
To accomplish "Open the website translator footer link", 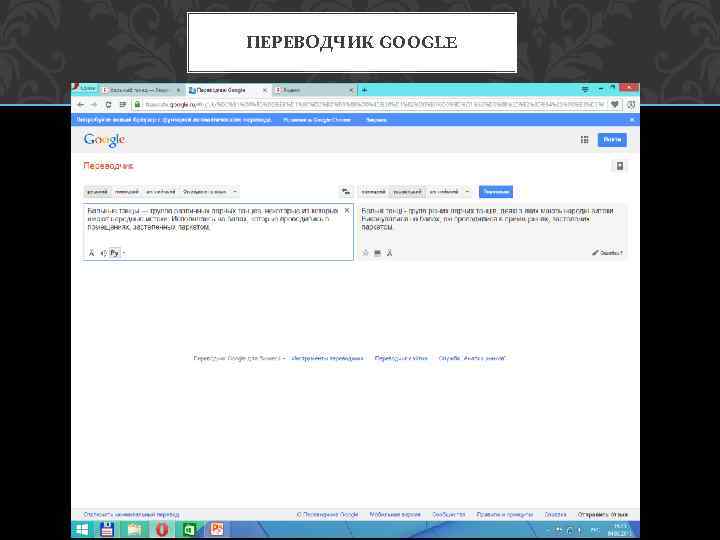I will 401,358.
